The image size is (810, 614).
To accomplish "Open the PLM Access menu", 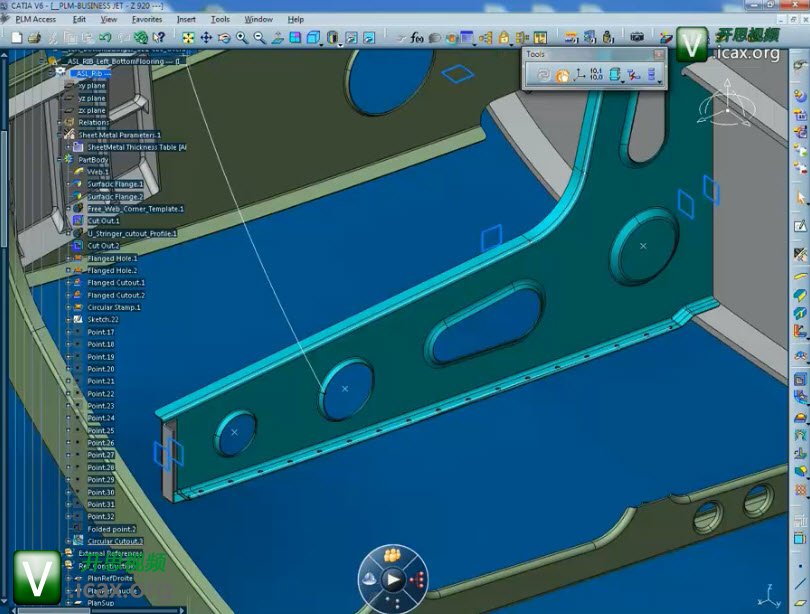I will (x=36, y=19).
